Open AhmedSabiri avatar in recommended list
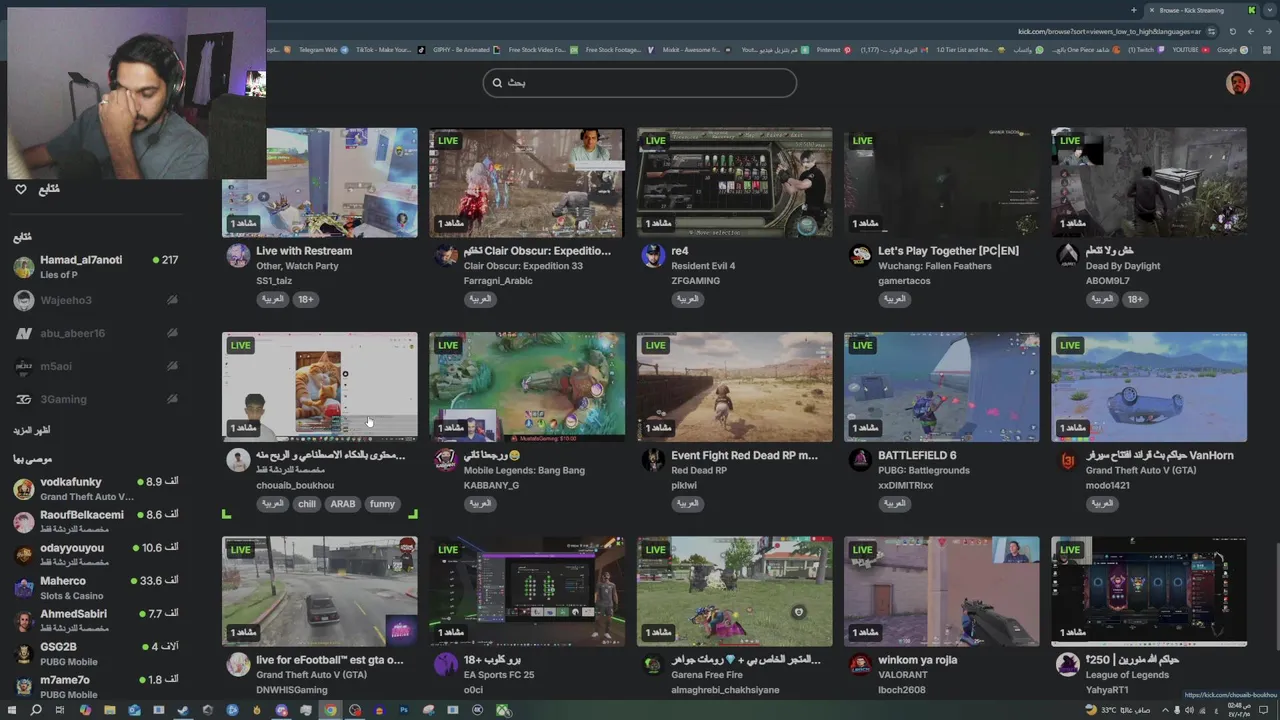 tap(24, 621)
